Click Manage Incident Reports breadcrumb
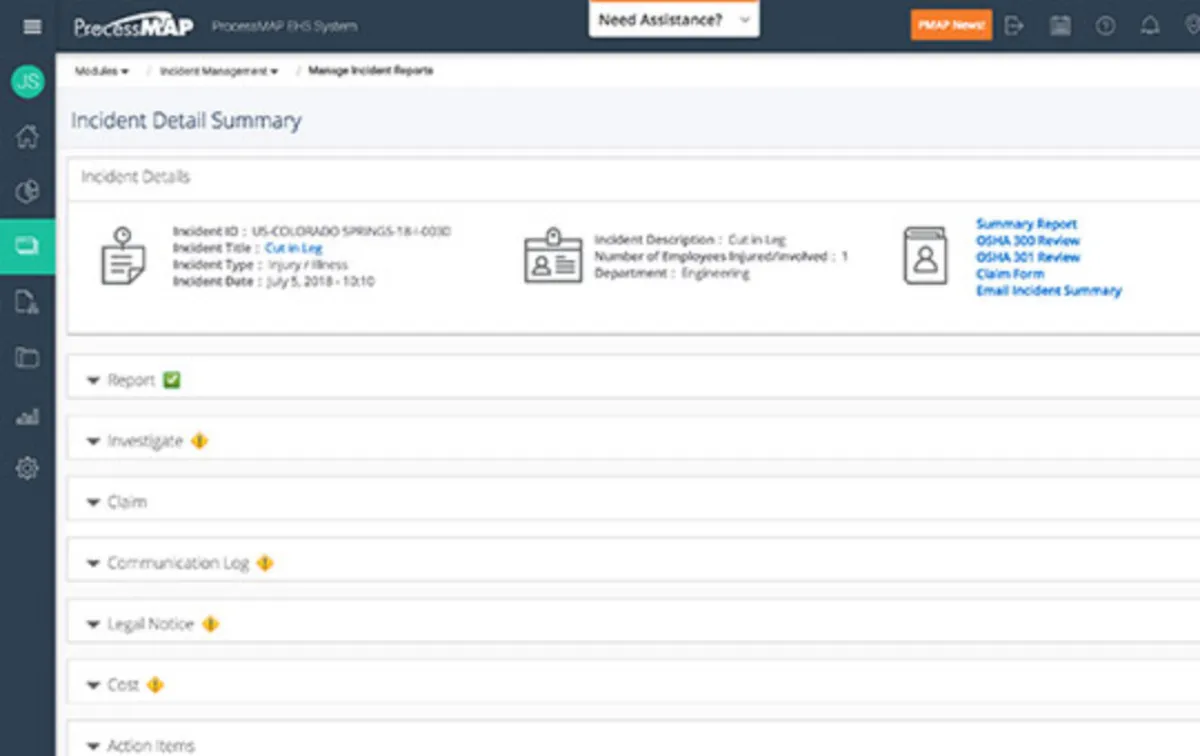This screenshot has width=1200, height=756. (371, 71)
